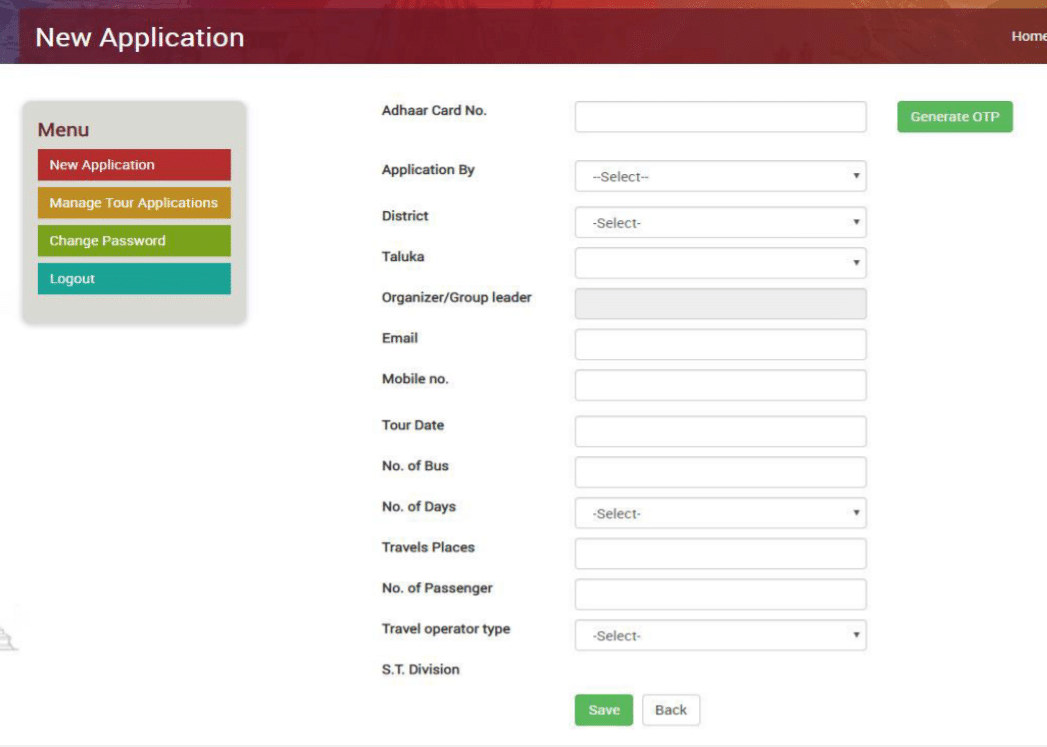Expand the Travel operator type dropdown

coord(720,635)
